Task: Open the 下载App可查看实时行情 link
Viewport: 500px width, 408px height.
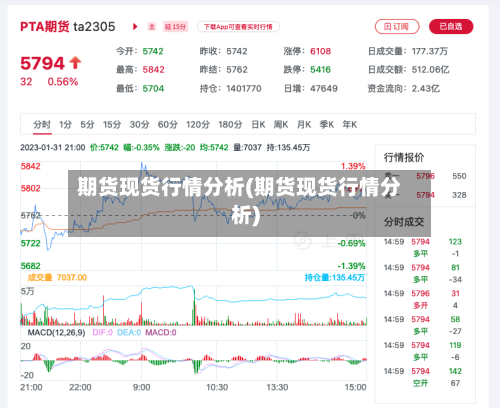Action: tap(238, 27)
